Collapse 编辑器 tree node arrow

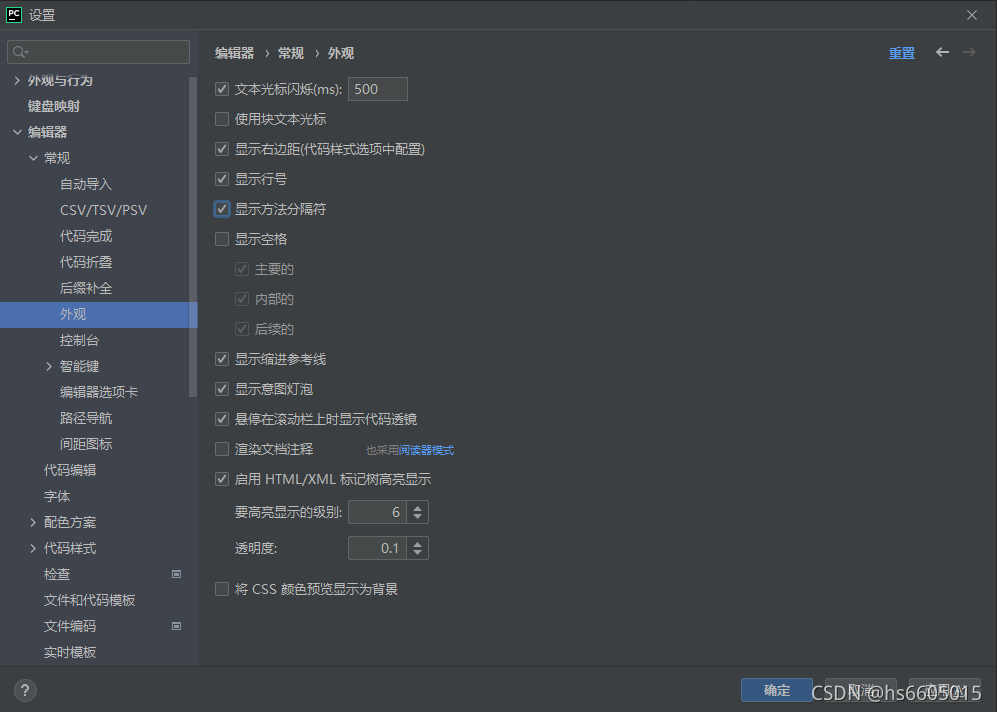[x=17, y=132]
